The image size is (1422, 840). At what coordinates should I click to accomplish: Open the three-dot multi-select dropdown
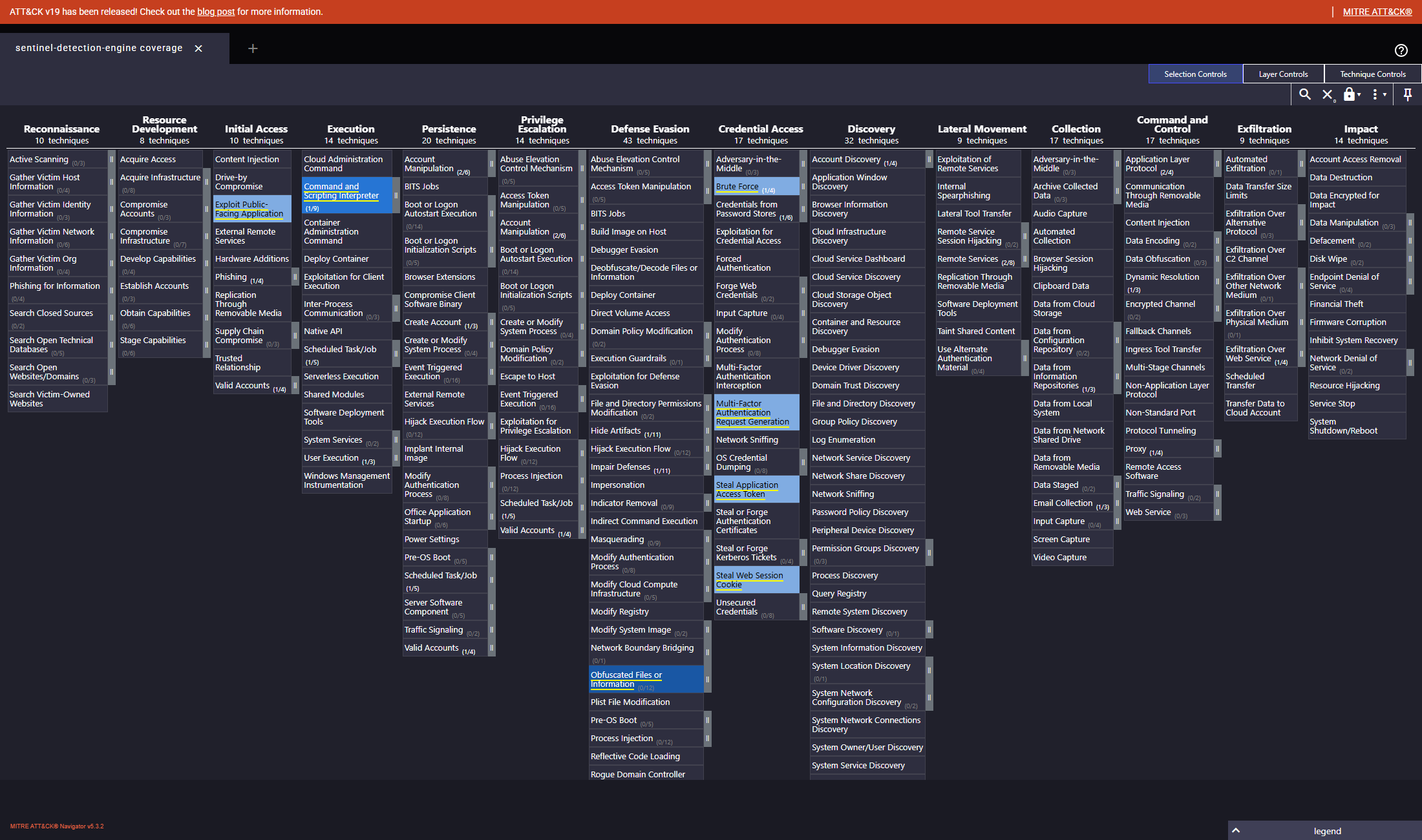pos(1379,94)
